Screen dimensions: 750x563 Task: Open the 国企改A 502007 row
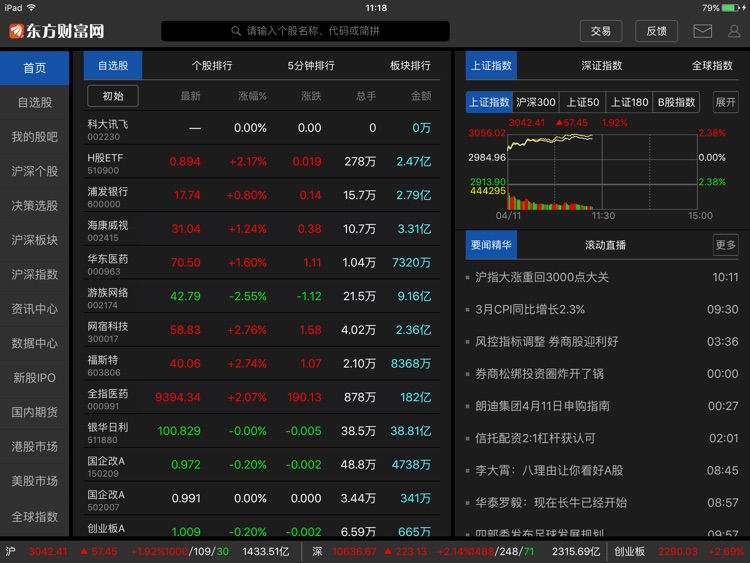[262, 498]
